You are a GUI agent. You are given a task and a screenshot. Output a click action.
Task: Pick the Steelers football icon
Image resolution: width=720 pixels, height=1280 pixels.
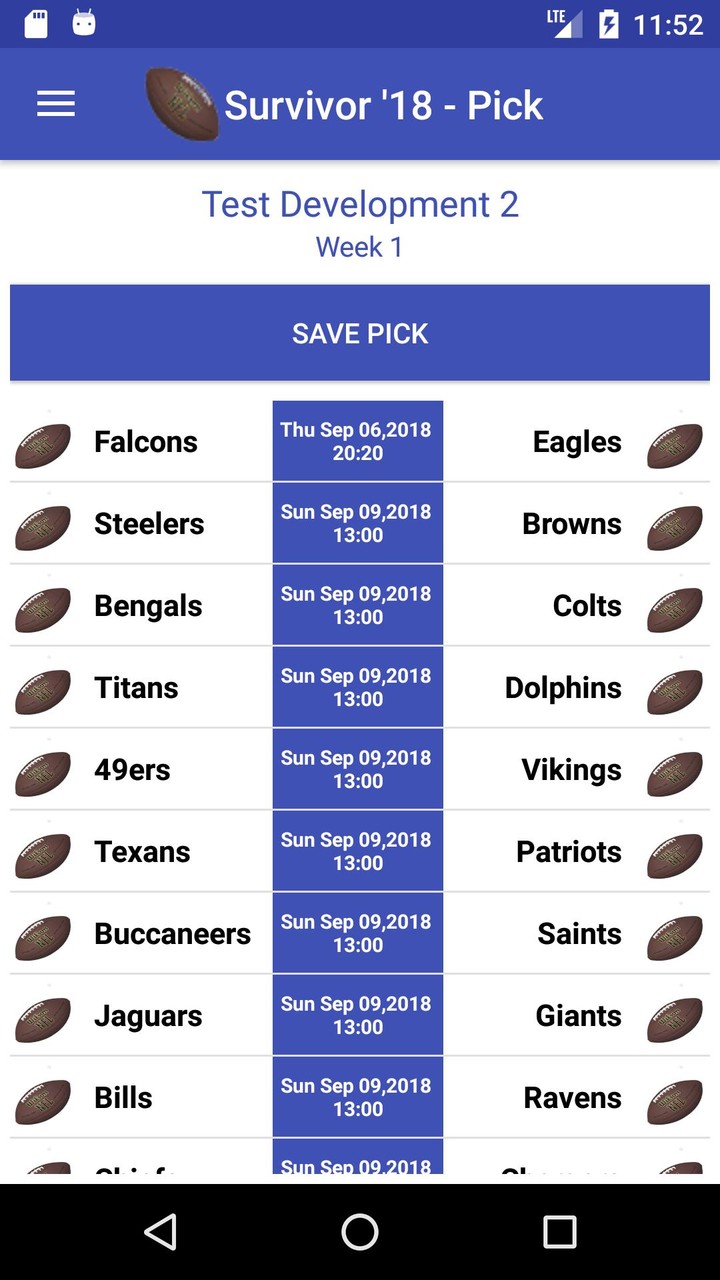[42, 528]
